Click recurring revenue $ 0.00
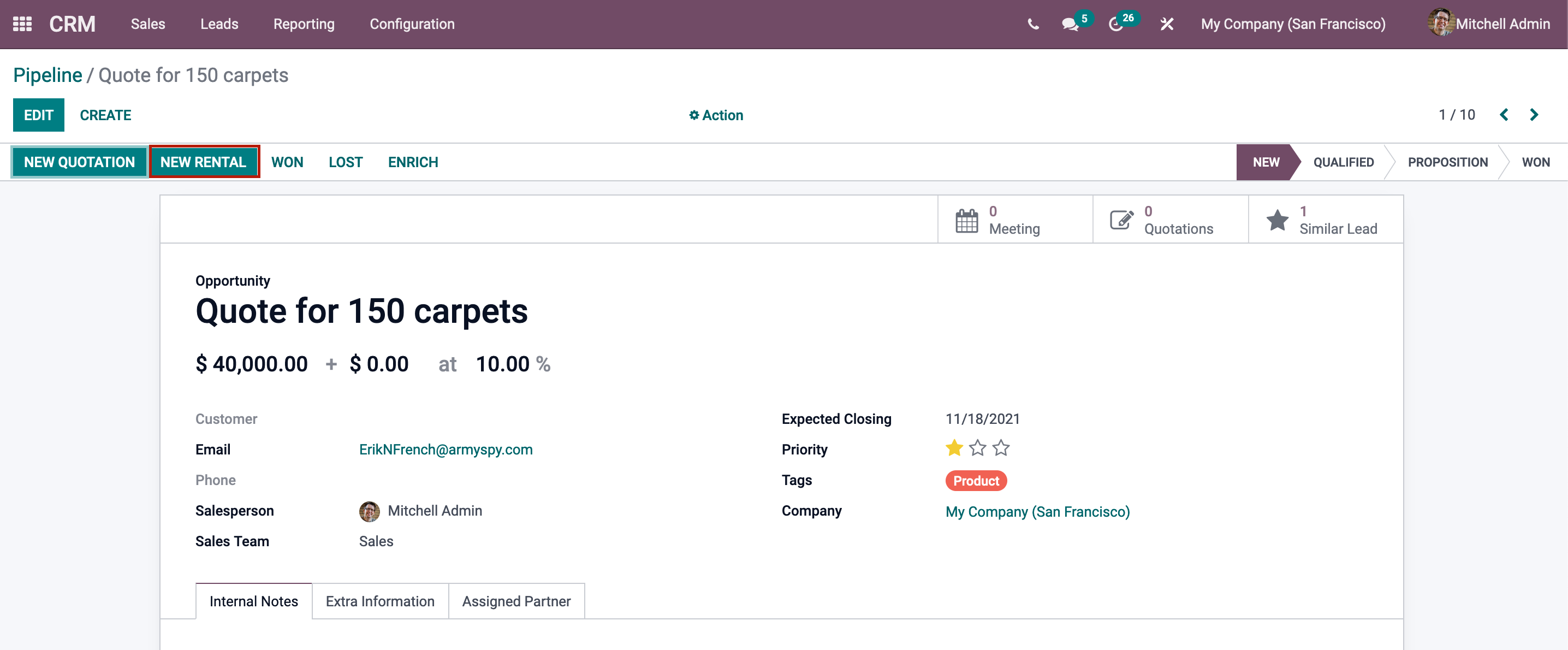The image size is (1568, 650). coord(379,364)
